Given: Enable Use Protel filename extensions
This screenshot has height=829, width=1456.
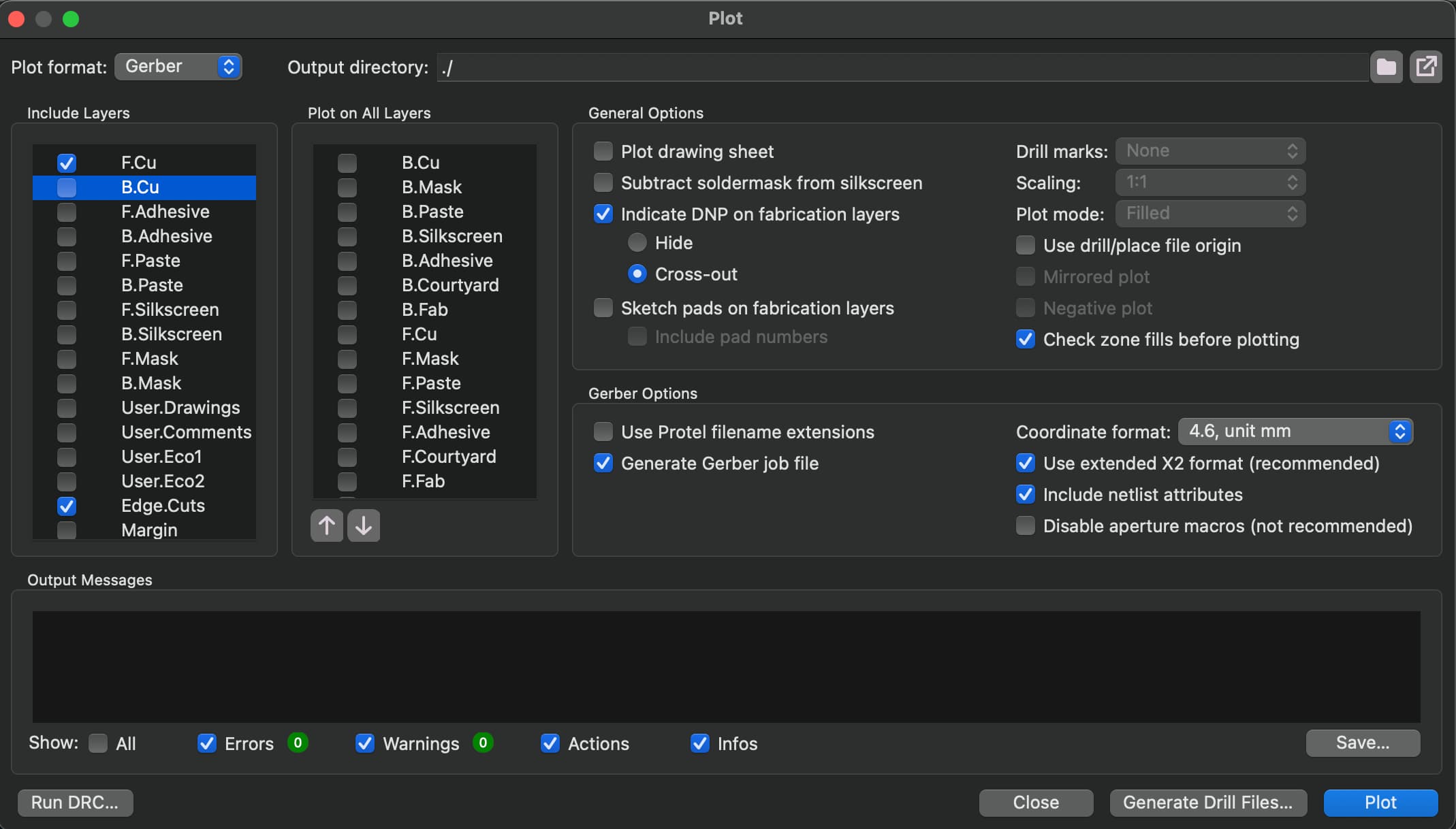Looking at the screenshot, I should tap(603, 432).
